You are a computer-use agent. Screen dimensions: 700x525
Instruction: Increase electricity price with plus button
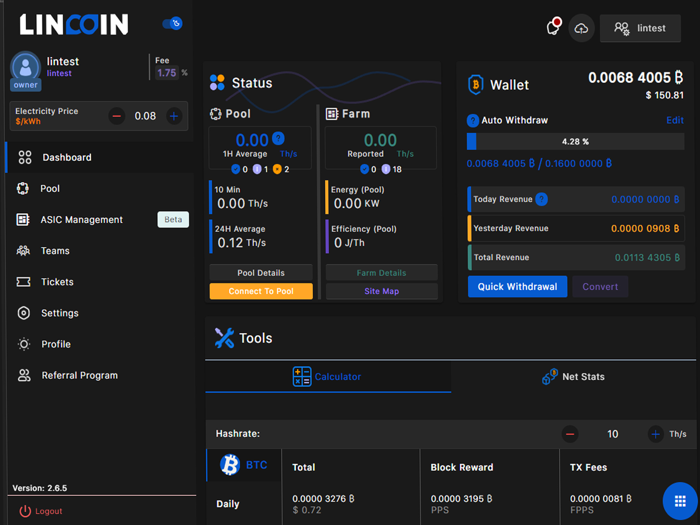[174, 116]
